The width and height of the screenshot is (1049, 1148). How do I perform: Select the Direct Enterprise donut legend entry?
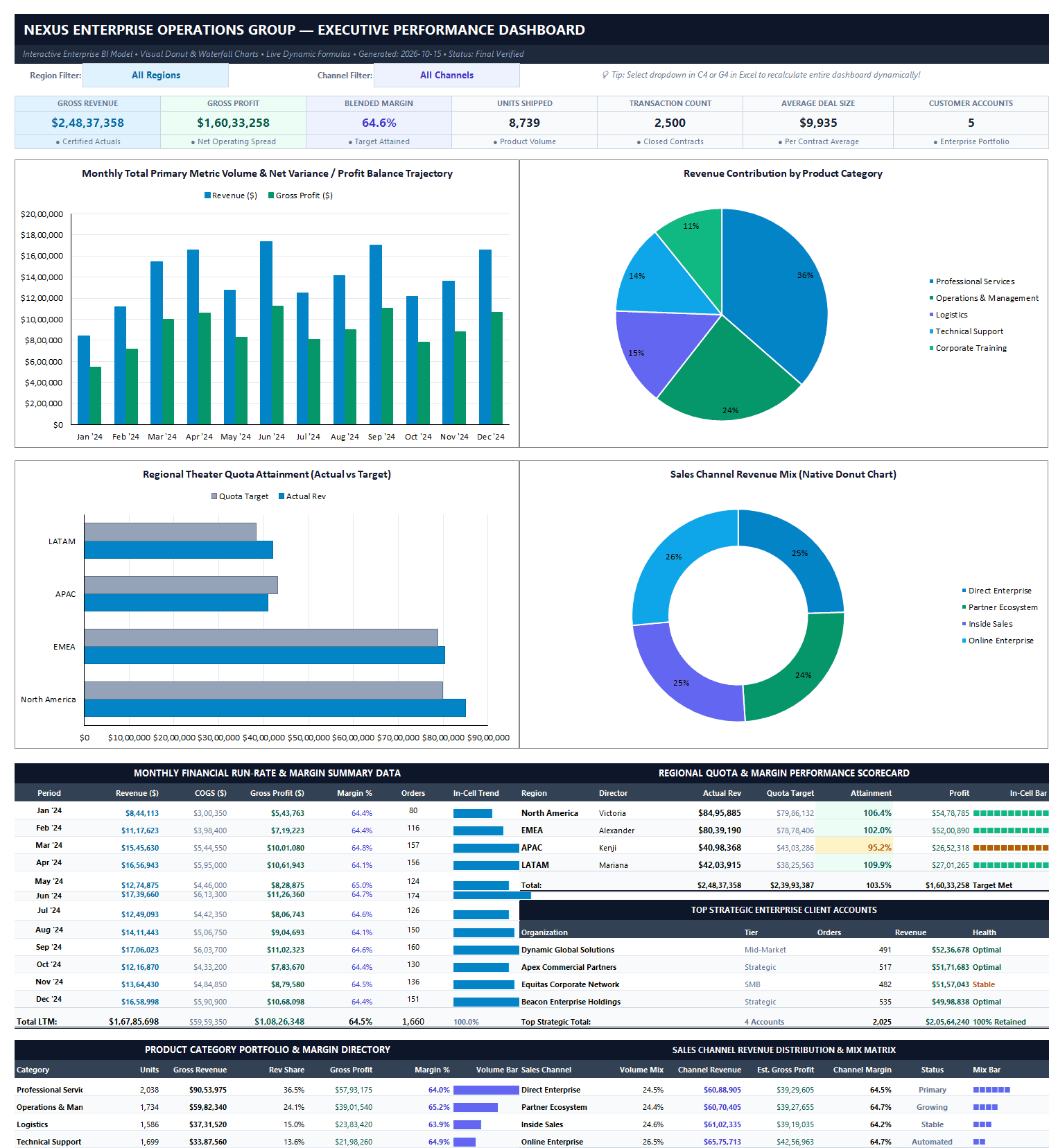click(x=996, y=591)
